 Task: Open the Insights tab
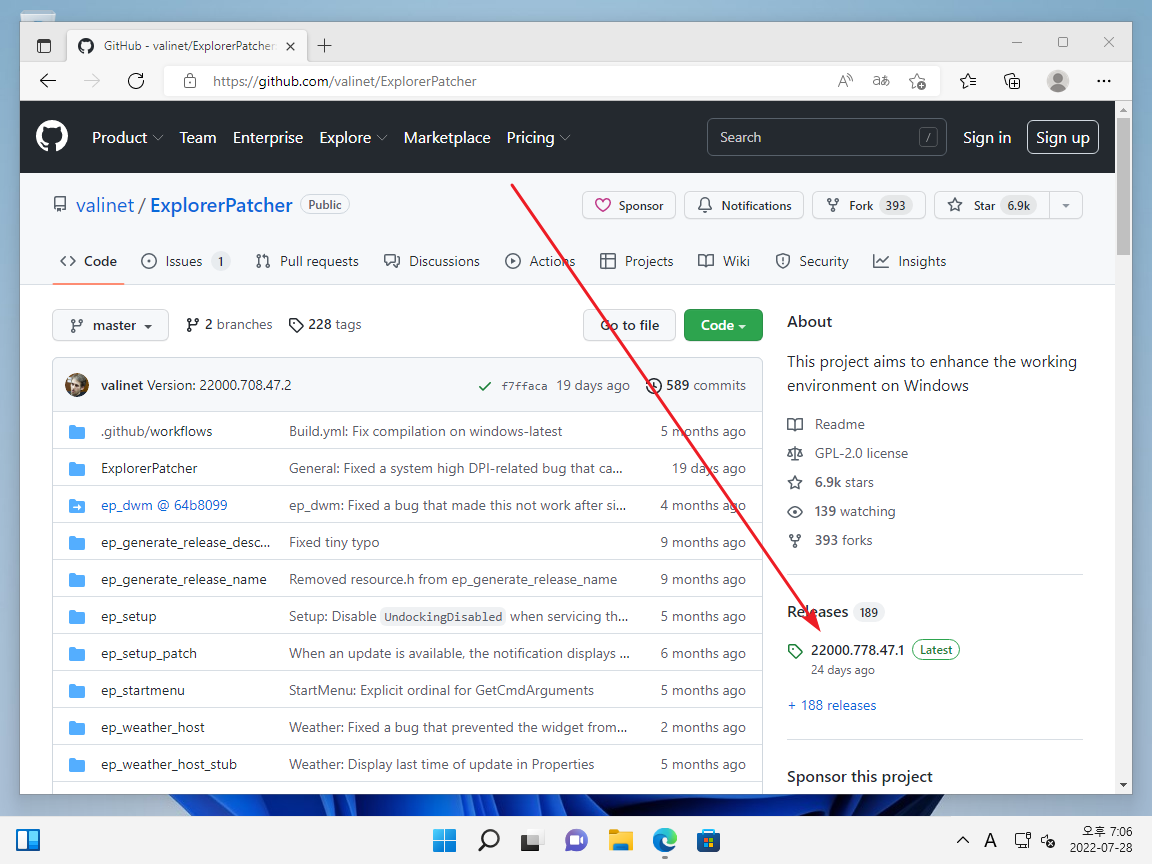pyautogui.click(x=909, y=262)
